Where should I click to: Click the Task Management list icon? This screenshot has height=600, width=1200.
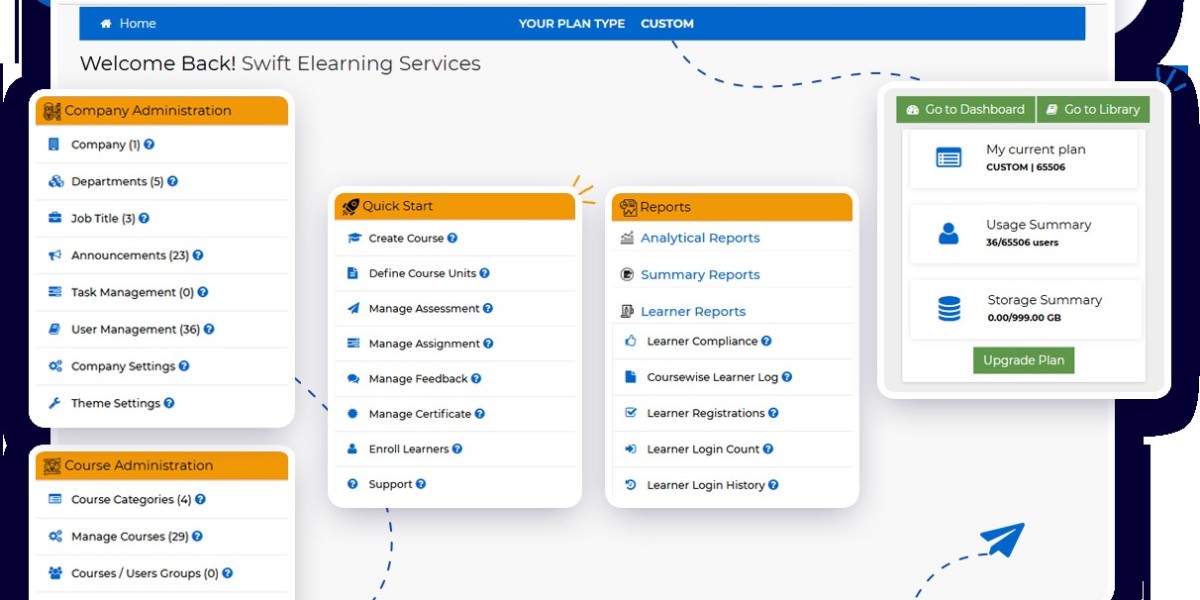tap(55, 292)
